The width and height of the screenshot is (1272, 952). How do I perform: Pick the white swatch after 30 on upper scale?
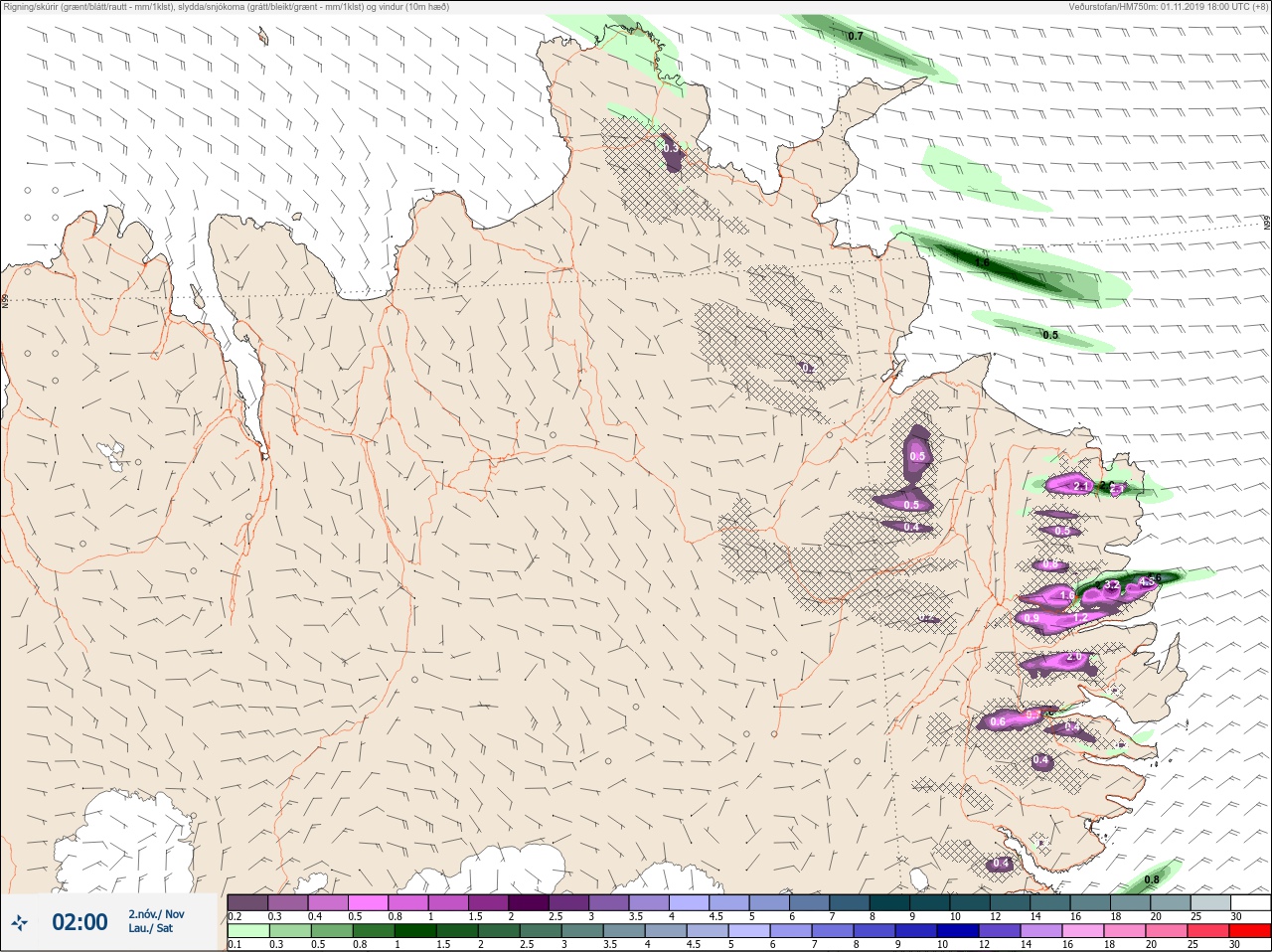(x=1250, y=902)
